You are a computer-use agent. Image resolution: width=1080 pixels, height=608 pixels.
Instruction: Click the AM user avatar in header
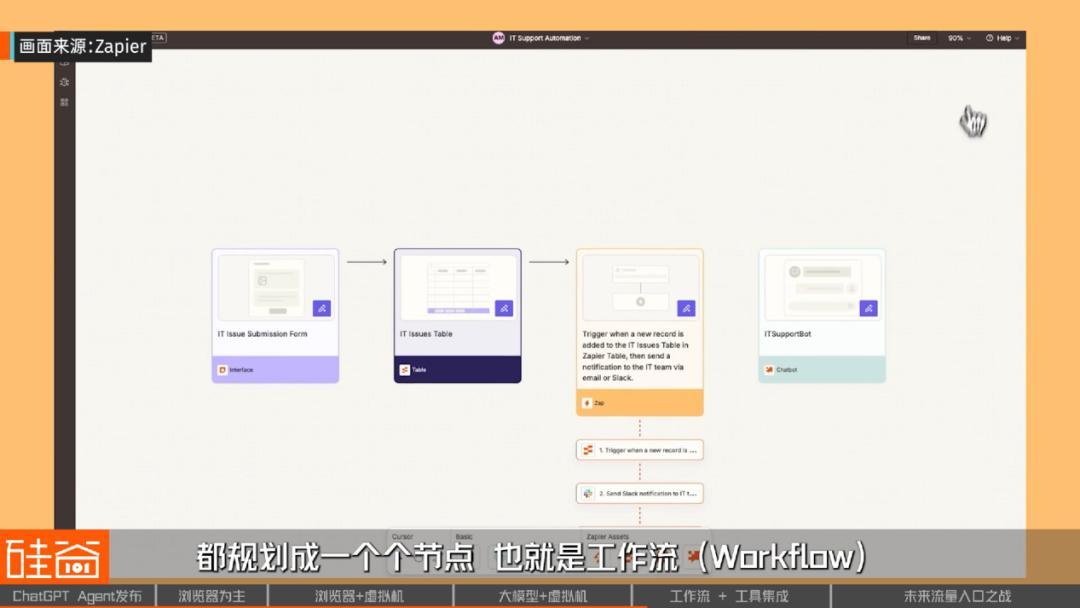[x=498, y=38]
